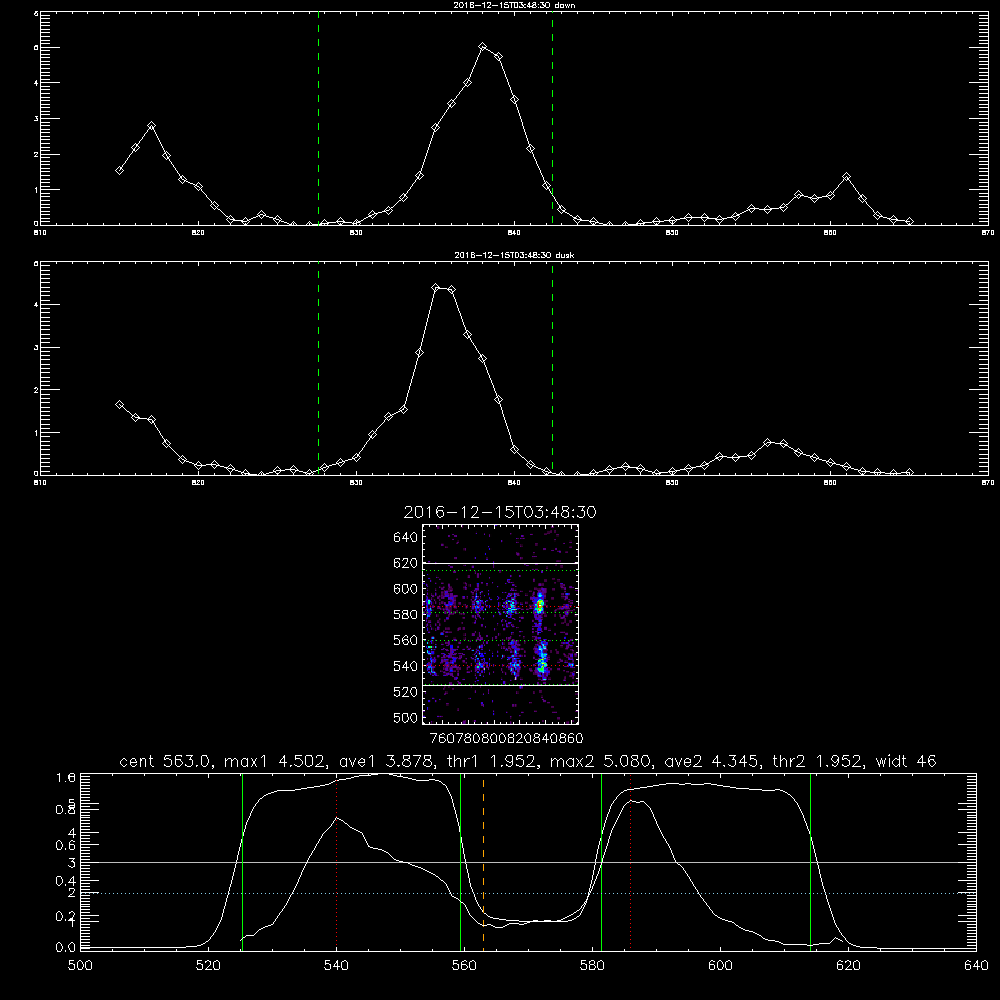The image size is (1000, 1000).
Task: Click the green vertical line just right of 580
Action: point(601,862)
